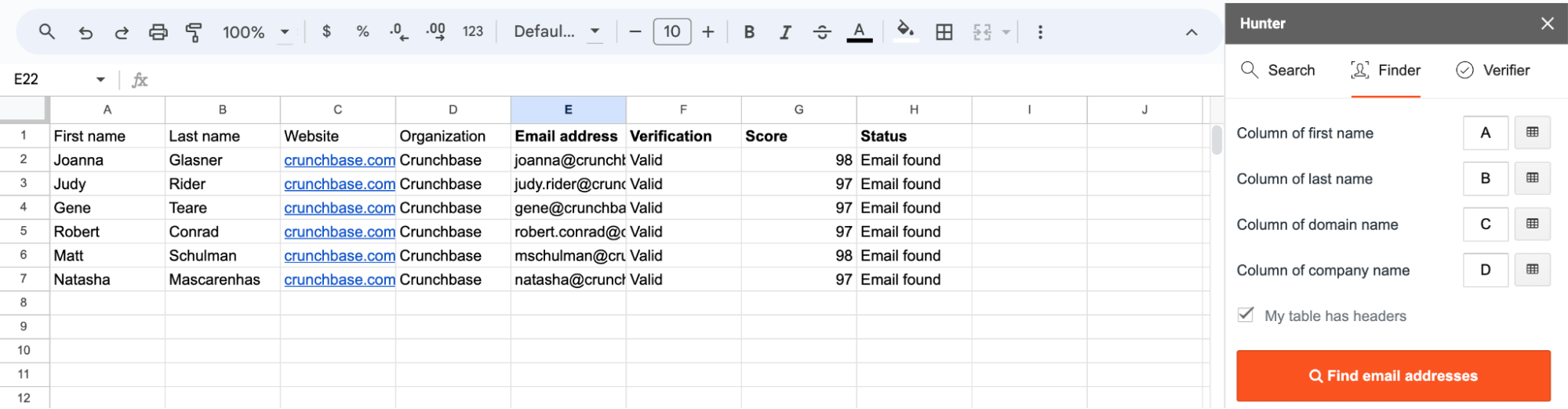Open more number formats (123)

(x=473, y=32)
